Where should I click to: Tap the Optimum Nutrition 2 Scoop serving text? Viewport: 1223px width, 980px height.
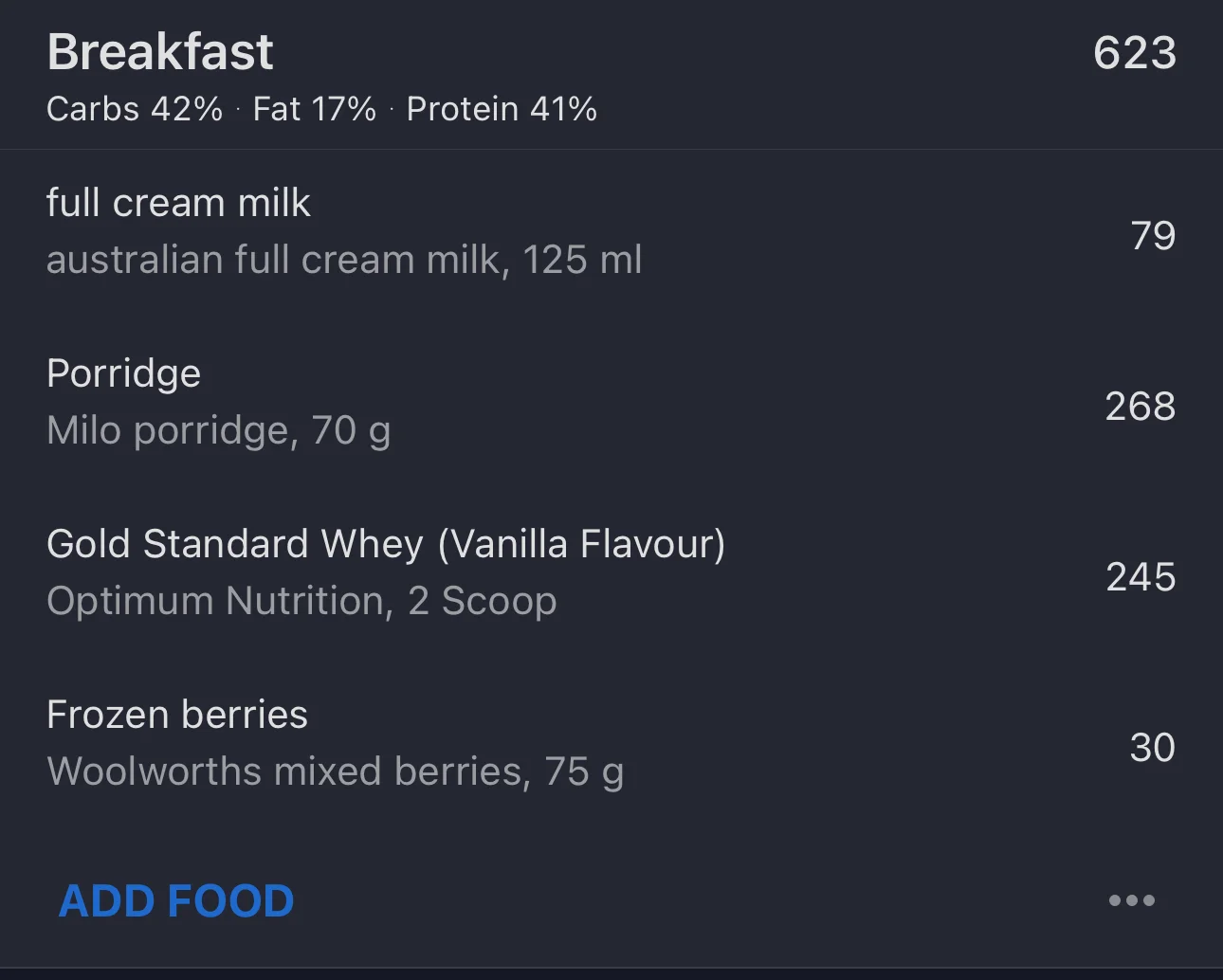click(301, 601)
